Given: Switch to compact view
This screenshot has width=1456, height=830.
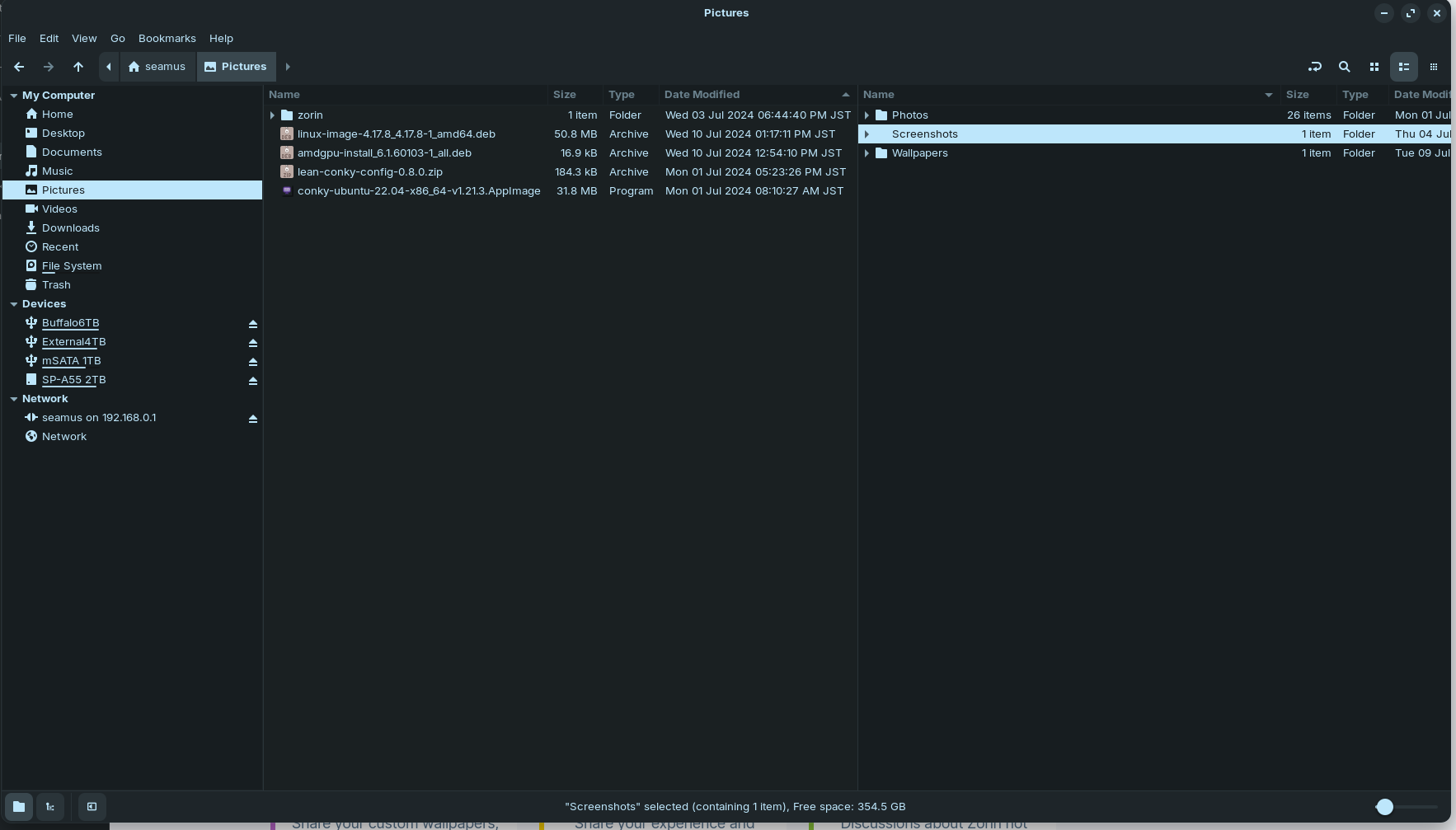Looking at the screenshot, I should (x=1433, y=67).
